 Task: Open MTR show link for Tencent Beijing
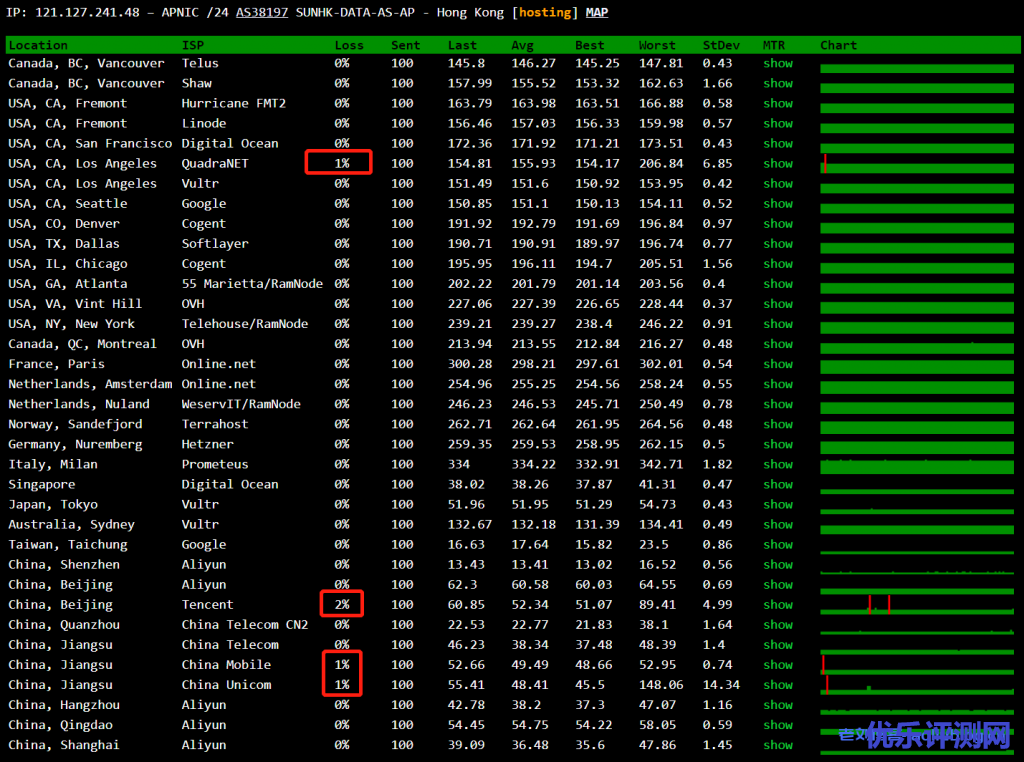coord(777,604)
